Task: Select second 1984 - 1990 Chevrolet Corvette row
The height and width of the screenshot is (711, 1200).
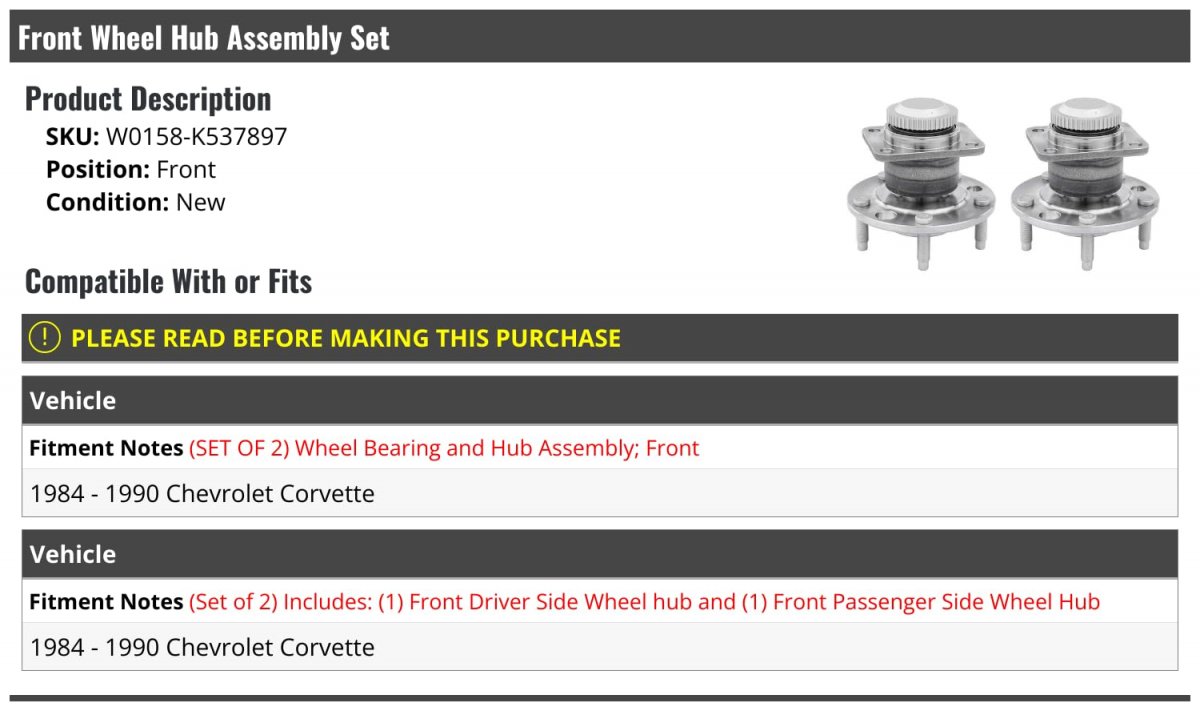Action: (600, 647)
